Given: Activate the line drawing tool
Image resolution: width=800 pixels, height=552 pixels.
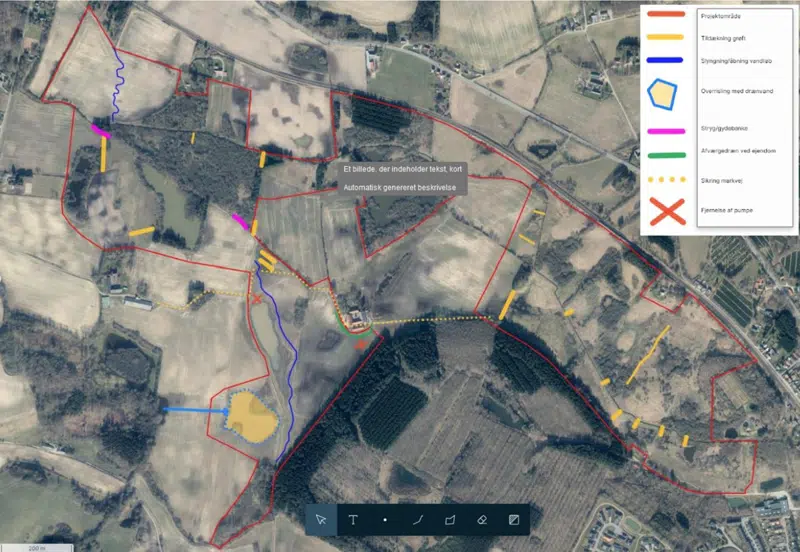Looking at the screenshot, I should [x=417, y=520].
